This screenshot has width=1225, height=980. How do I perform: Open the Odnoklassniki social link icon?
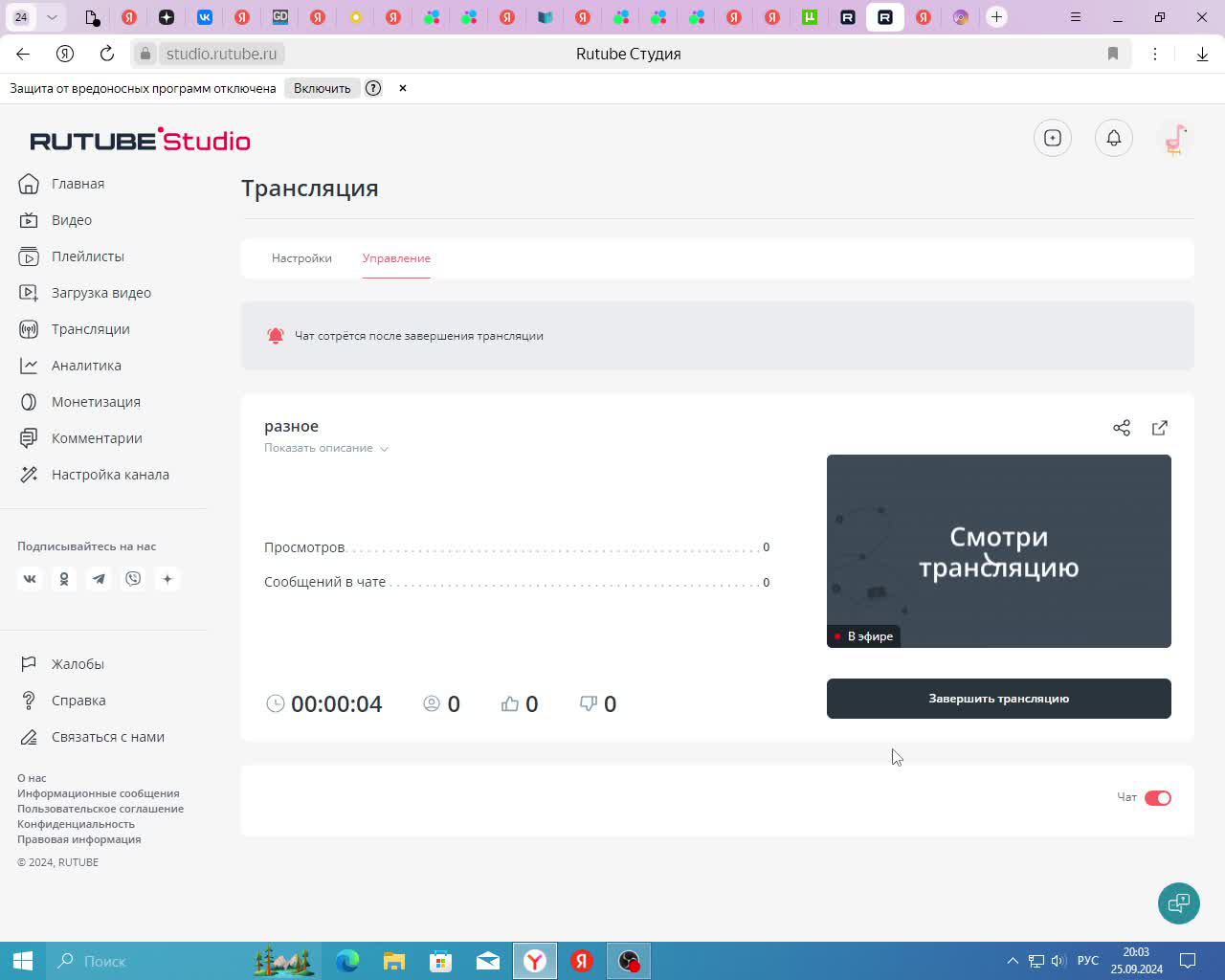tap(64, 579)
